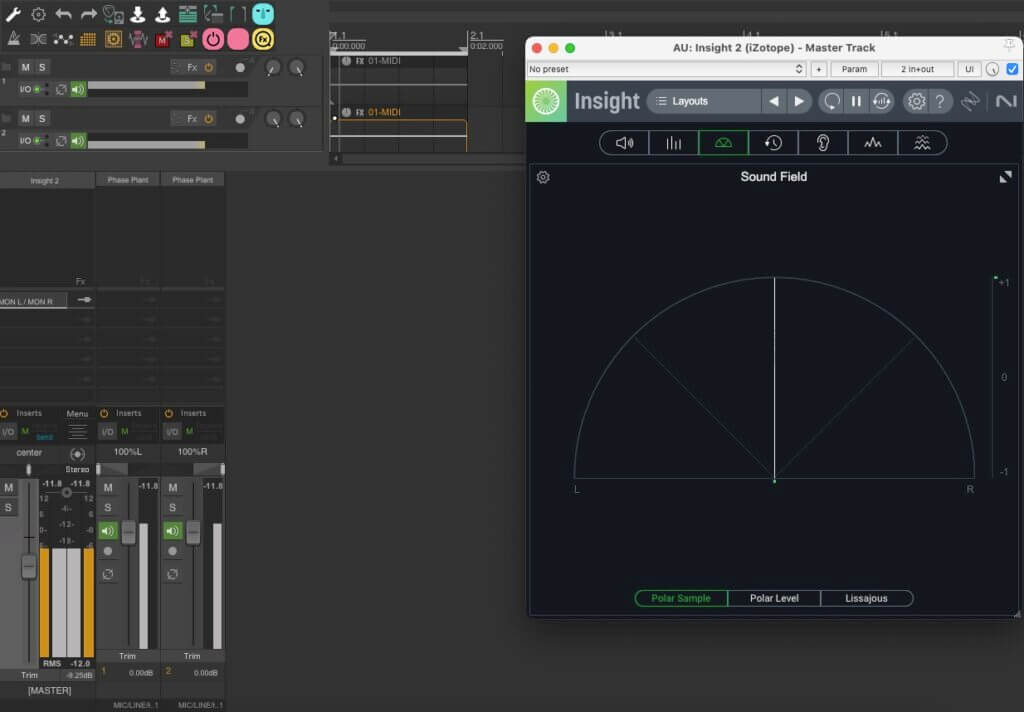Open the No preset dropdown
Image resolution: width=1024 pixels, height=712 pixels.
point(666,69)
